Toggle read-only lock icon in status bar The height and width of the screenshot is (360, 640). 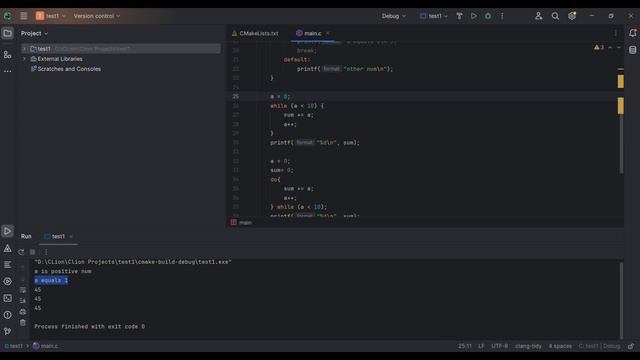pos(631,346)
